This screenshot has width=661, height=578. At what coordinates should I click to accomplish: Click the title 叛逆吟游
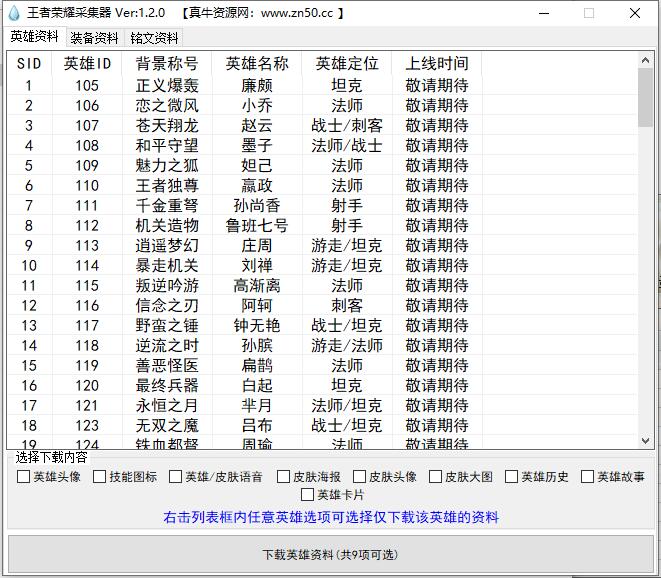pos(167,286)
